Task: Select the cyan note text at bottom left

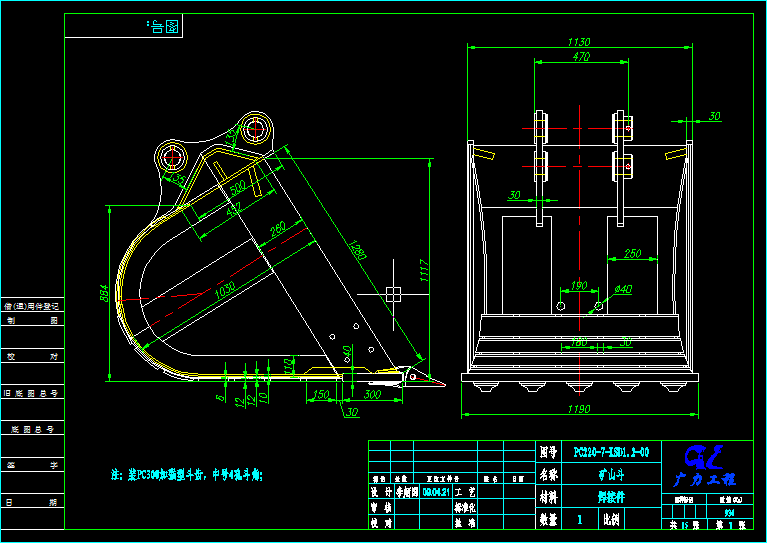Action: tap(185, 475)
